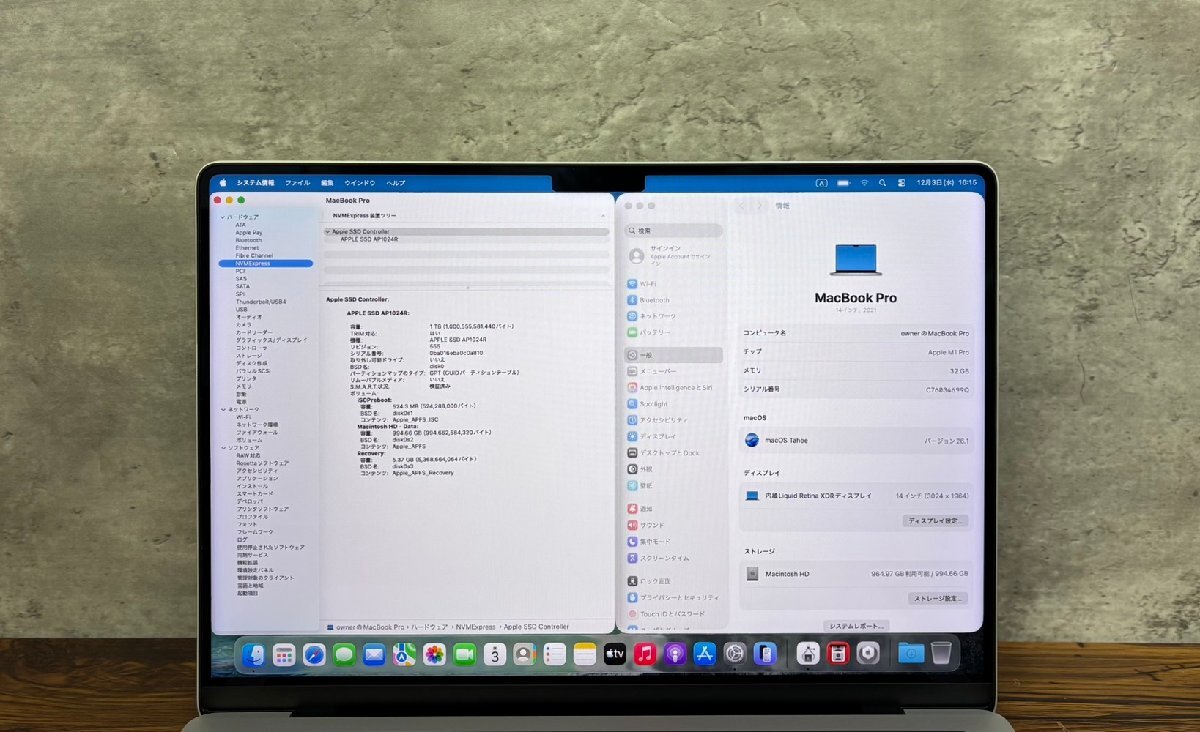
Task: Click Spotlight search icon in menu bar
Action: coord(883,183)
